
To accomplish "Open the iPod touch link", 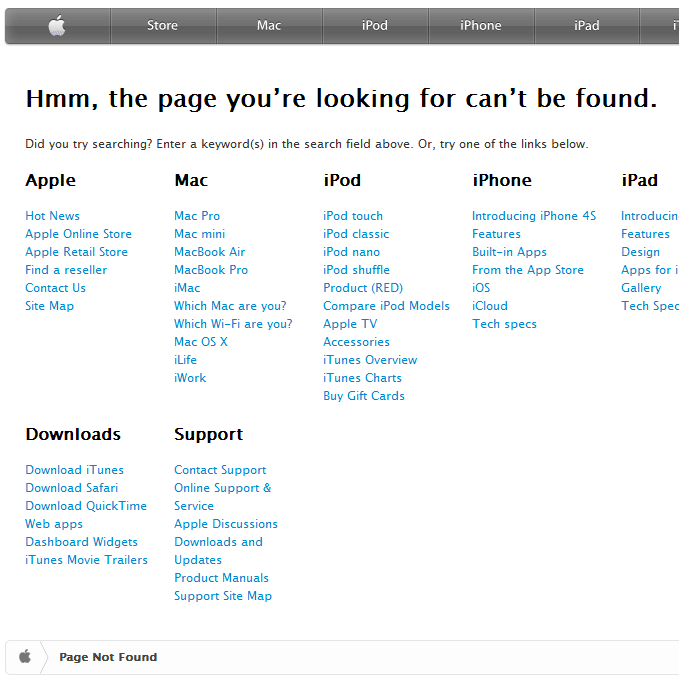I will click(353, 216).
